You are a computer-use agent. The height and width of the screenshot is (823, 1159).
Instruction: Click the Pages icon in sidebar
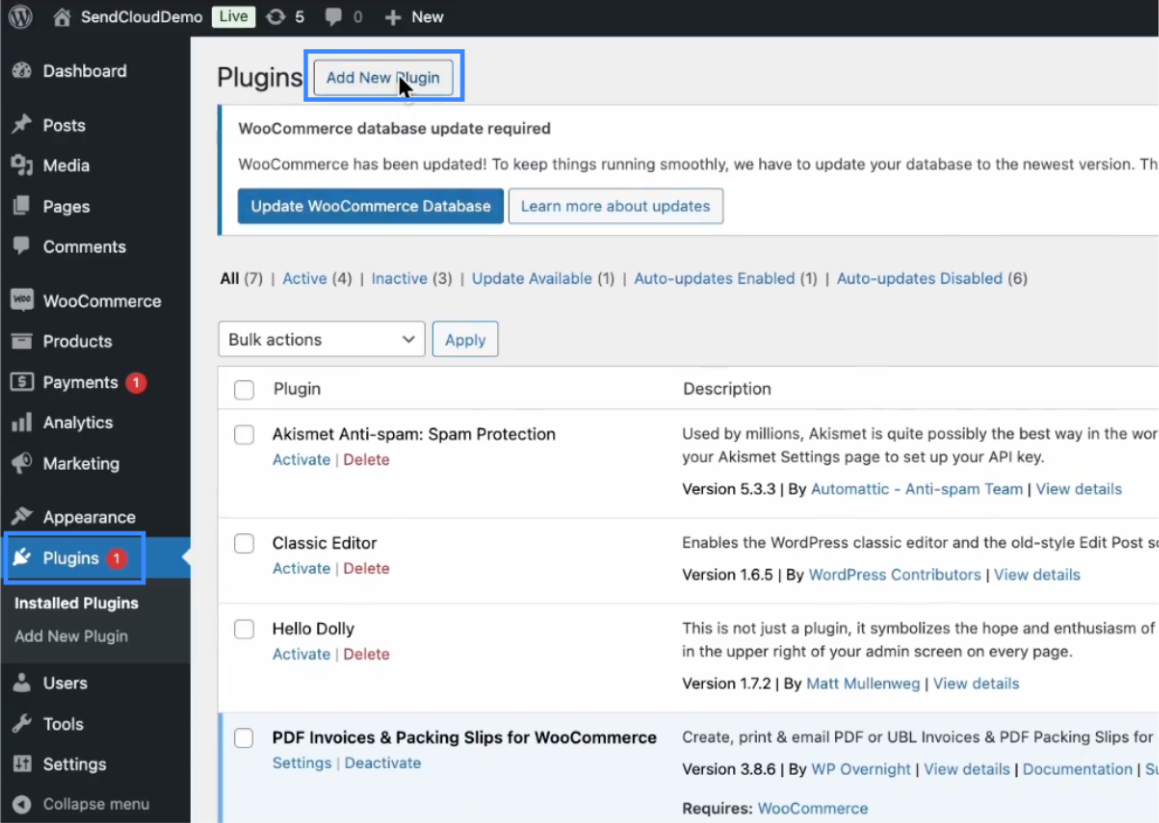tap(22, 206)
